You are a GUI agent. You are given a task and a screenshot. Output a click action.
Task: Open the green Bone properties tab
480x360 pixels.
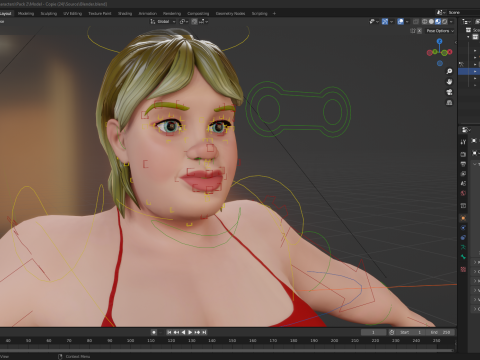(x=463, y=257)
